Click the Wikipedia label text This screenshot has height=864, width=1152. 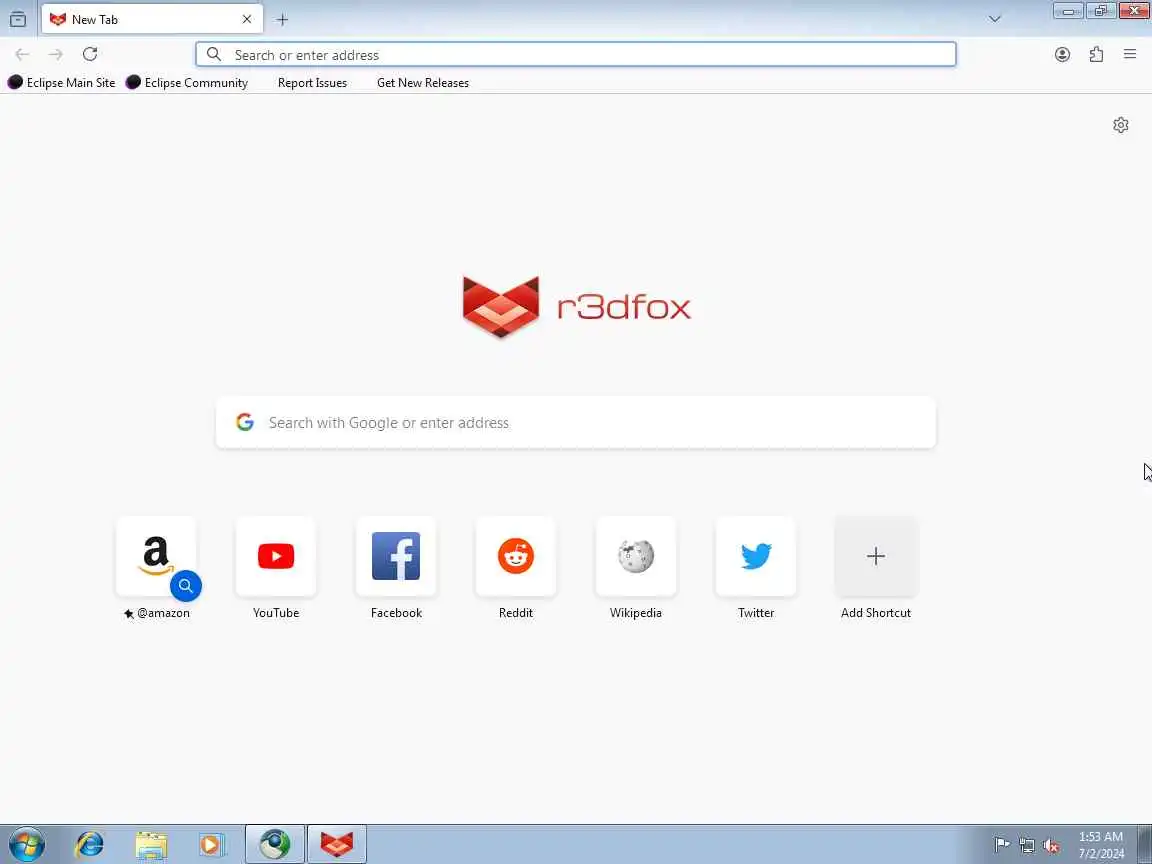coord(636,613)
